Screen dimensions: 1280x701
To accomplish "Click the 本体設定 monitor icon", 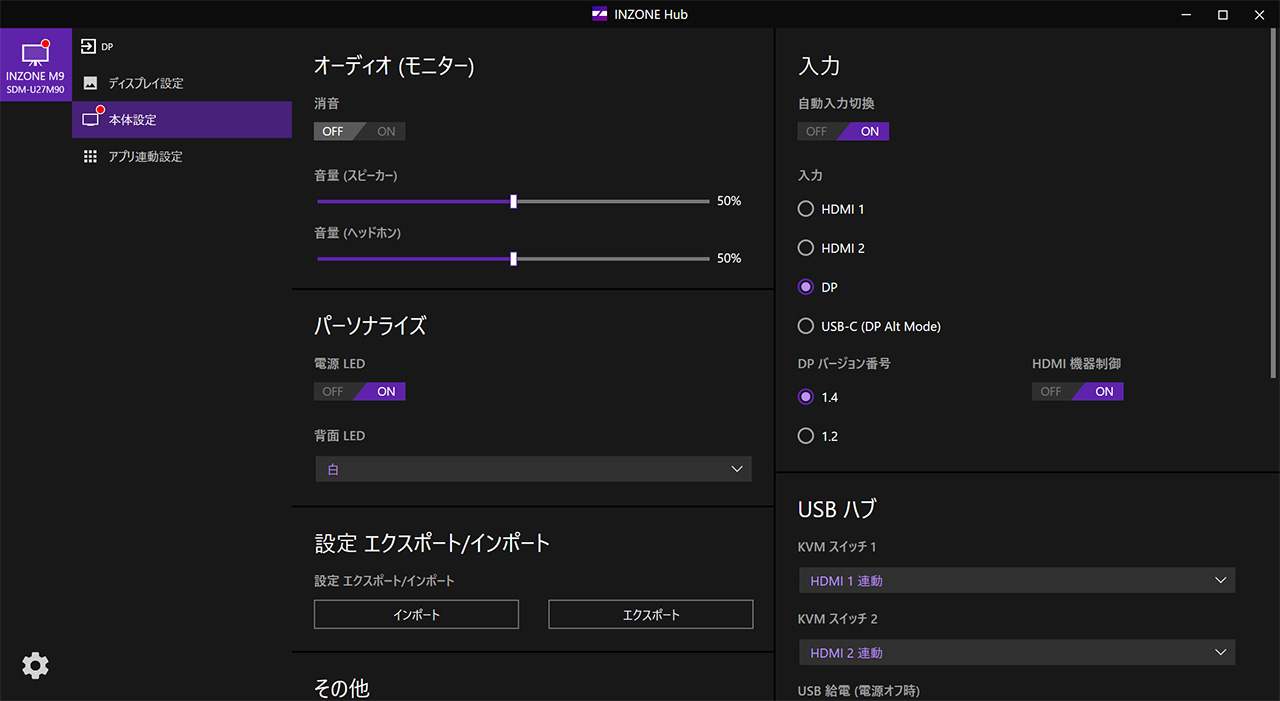I will click(91, 120).
